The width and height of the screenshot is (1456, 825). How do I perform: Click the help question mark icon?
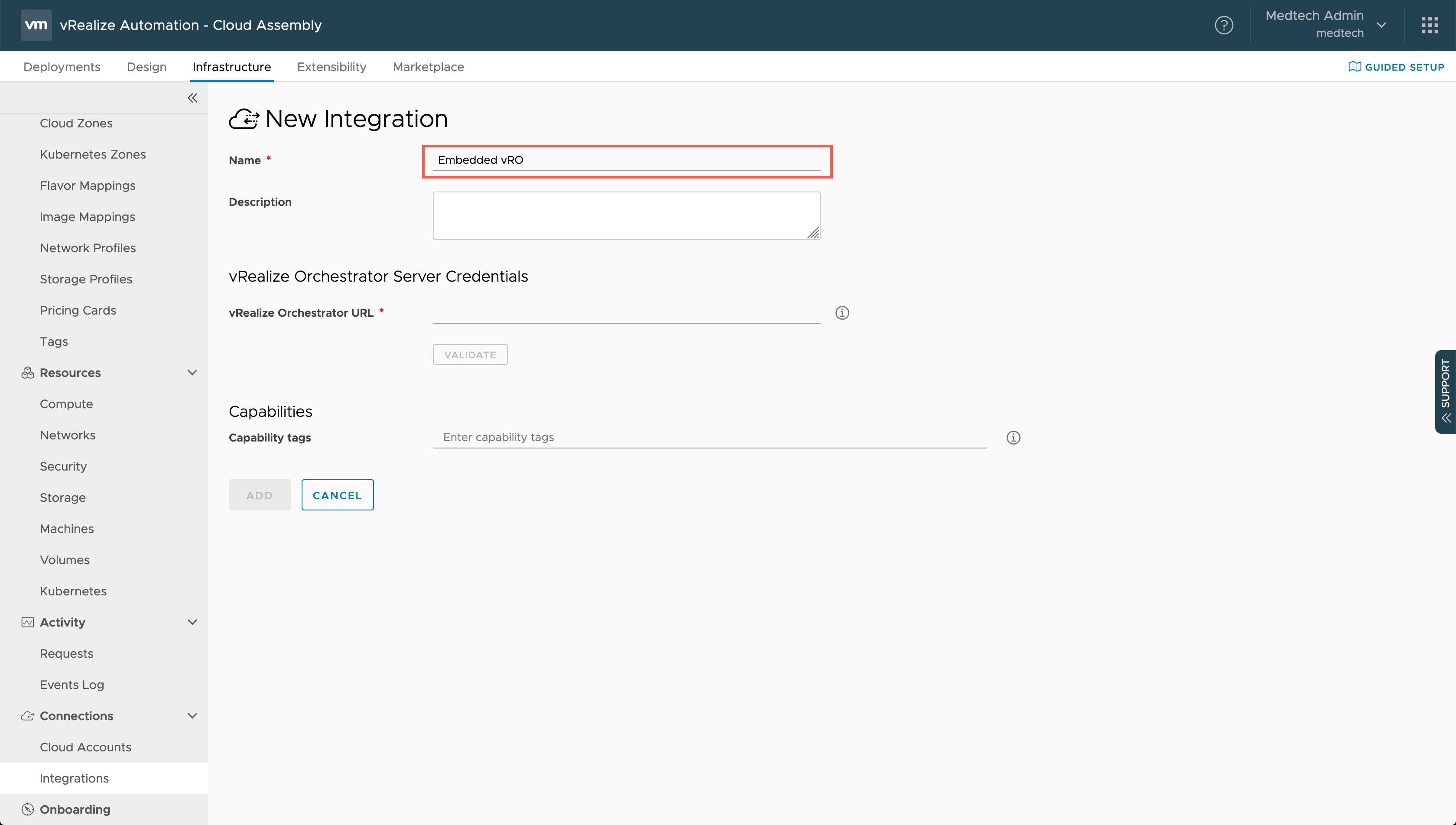click(x=1224, y=26)
